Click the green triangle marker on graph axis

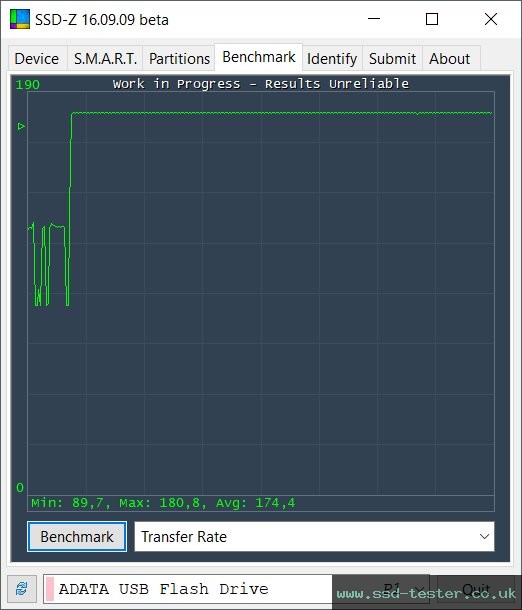click(x=21, y=126)
